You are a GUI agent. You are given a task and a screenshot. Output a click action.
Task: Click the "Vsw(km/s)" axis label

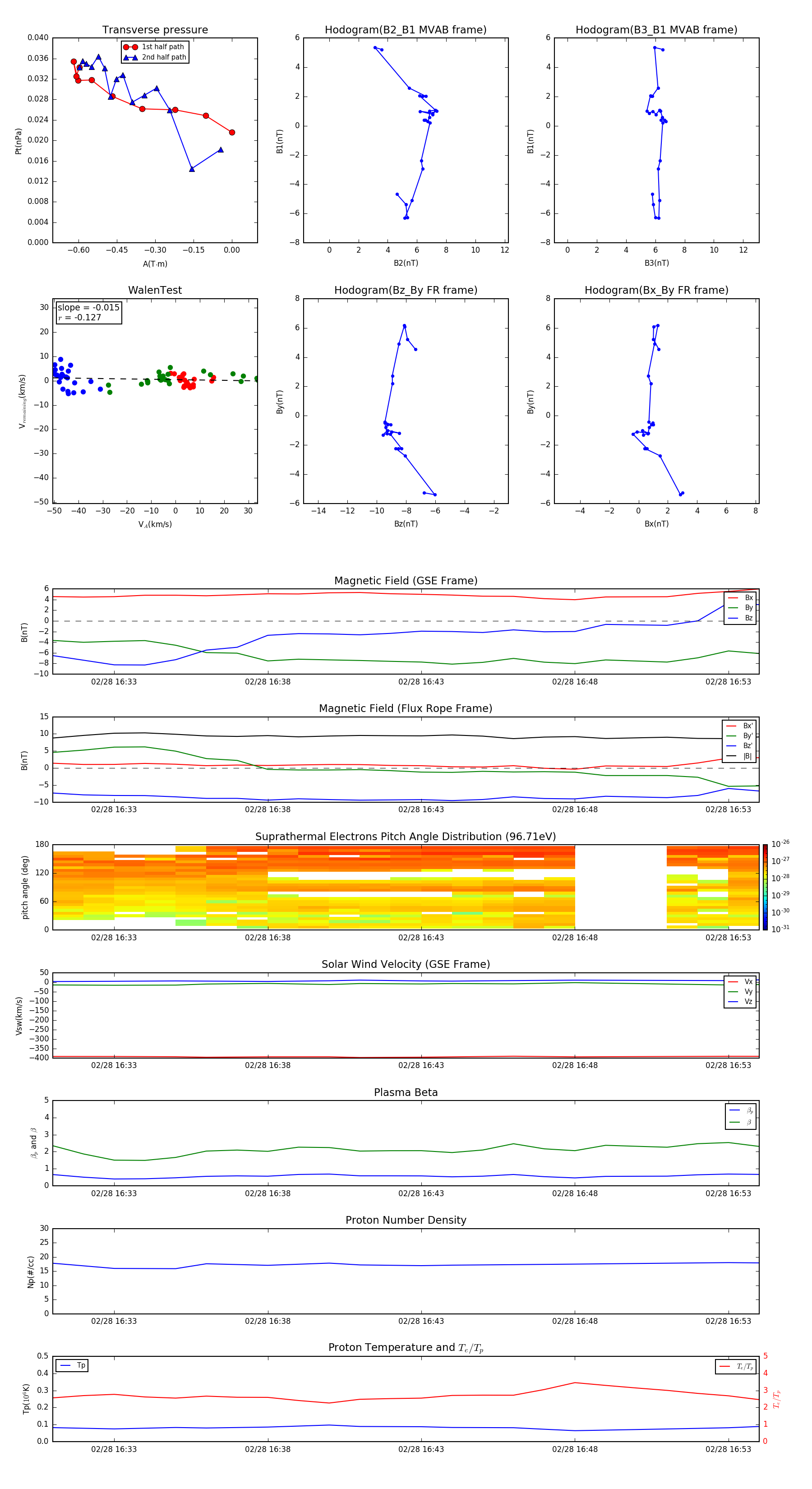(18, 1016)
